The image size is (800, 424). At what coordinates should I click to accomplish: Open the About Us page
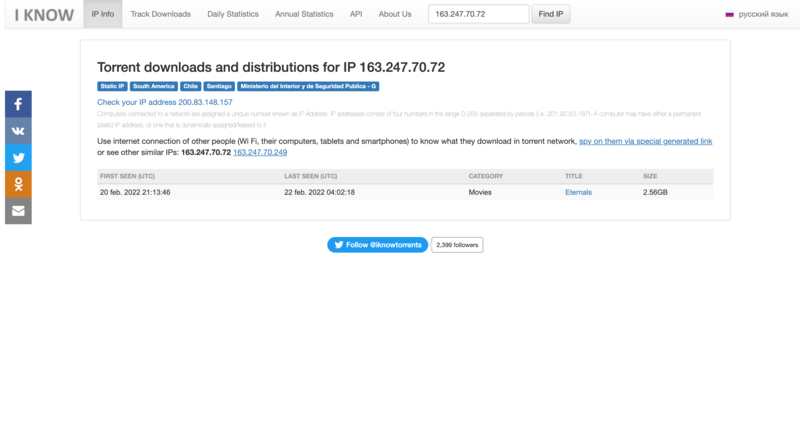coord(395,15)
